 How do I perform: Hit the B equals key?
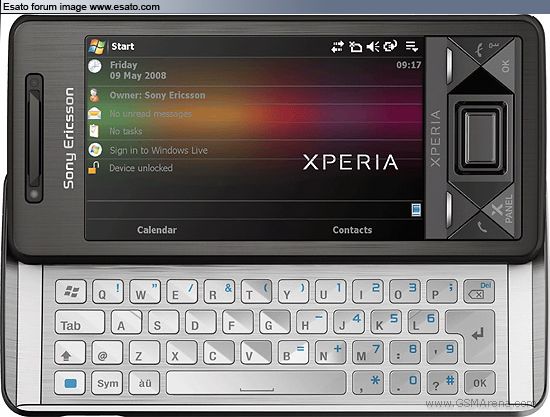pos(293,352)
